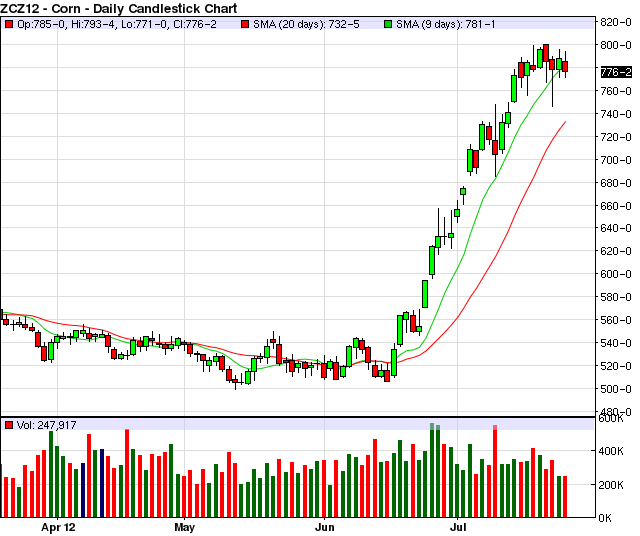
Task: Click the 660-0 price axis label
Action: pyautogui.click(x=616, y=206)
